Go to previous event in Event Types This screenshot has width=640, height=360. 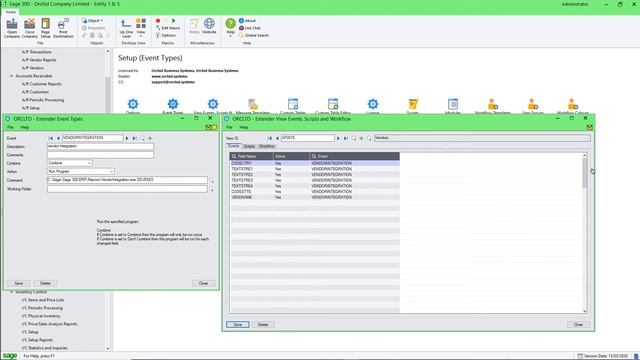(58, 138)
